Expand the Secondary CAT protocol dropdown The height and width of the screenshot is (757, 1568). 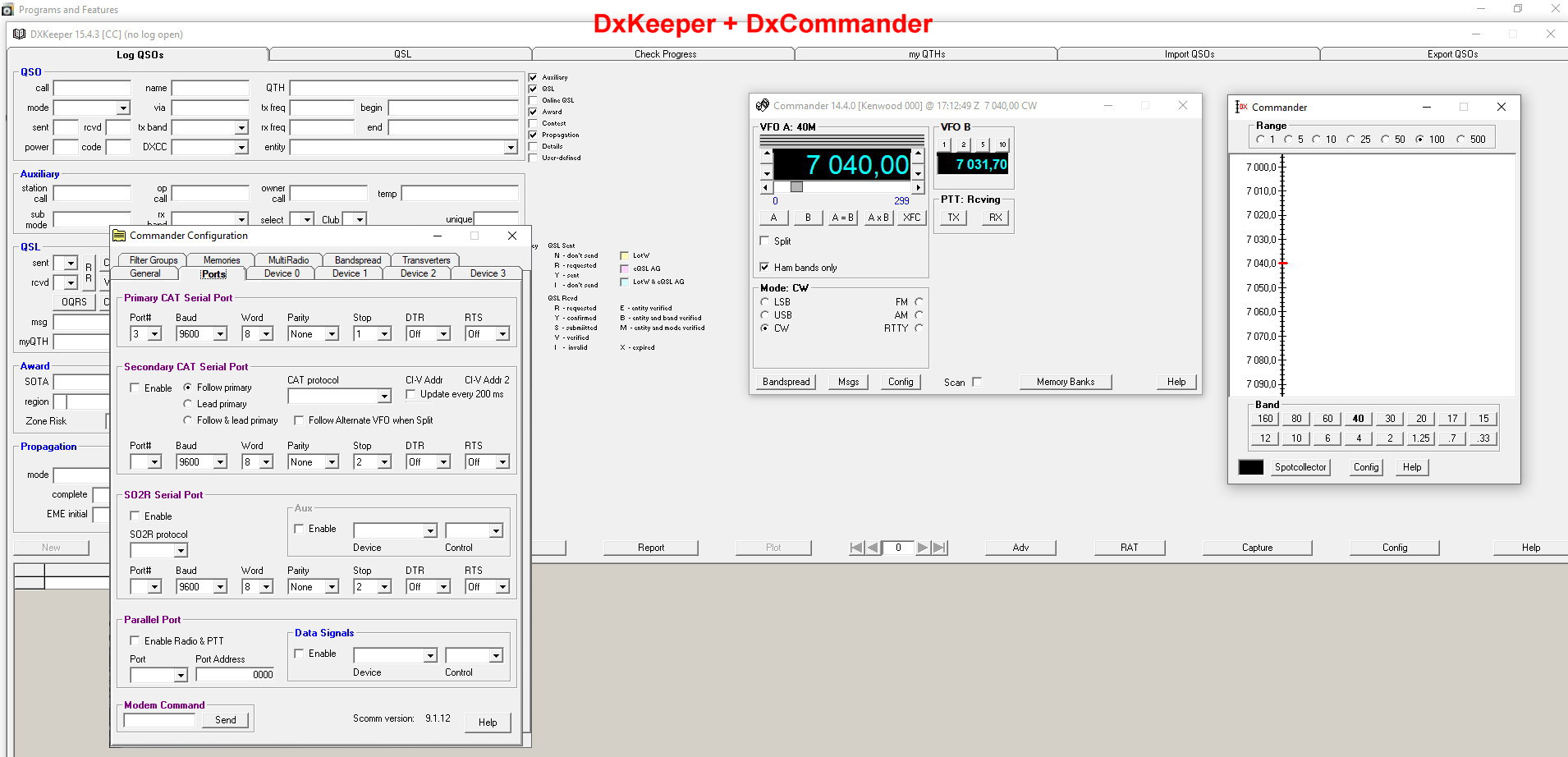(383, 397)
